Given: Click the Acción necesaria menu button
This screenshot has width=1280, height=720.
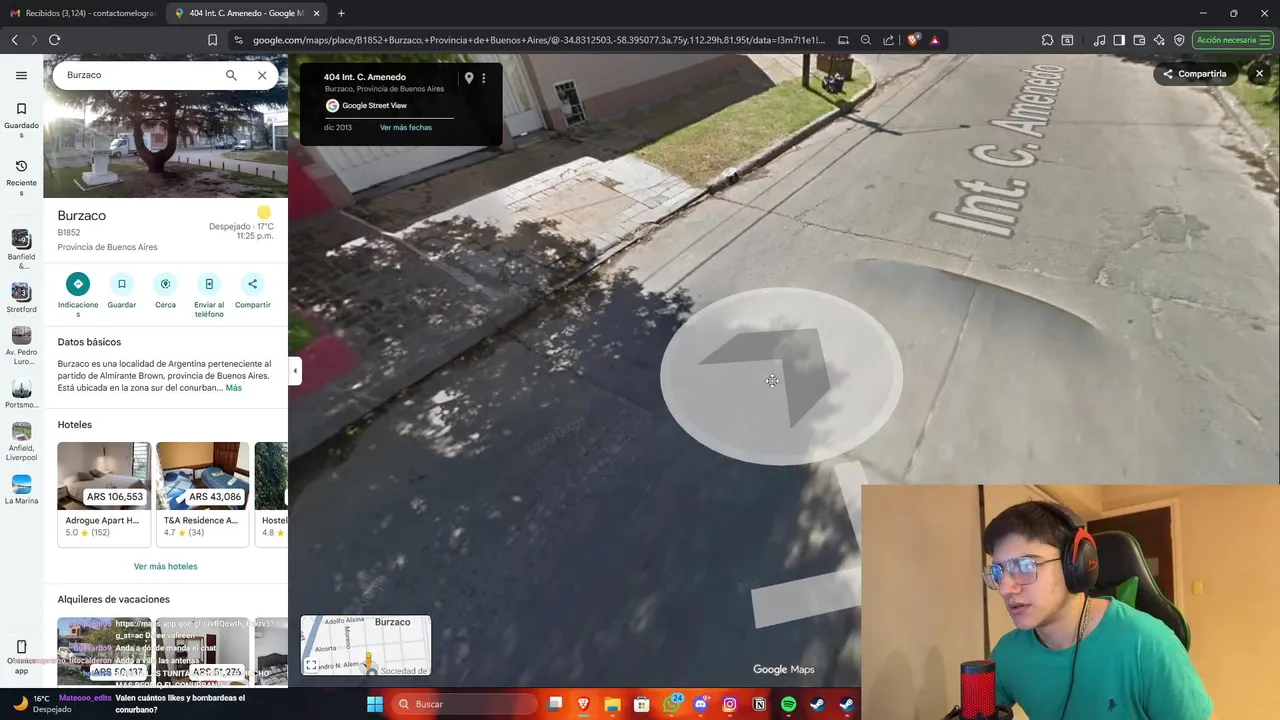Looking at the screenshot, I should coord(1231,40).
